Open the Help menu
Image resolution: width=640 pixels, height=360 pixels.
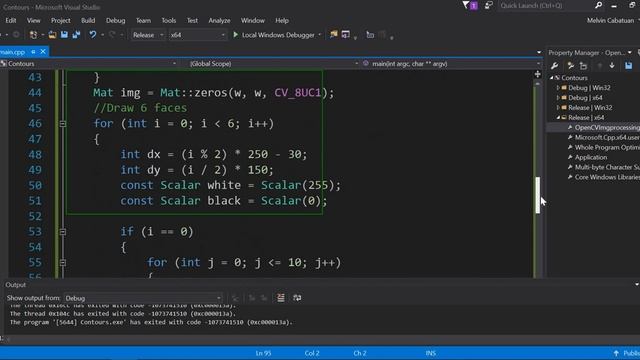pos(282,20)
